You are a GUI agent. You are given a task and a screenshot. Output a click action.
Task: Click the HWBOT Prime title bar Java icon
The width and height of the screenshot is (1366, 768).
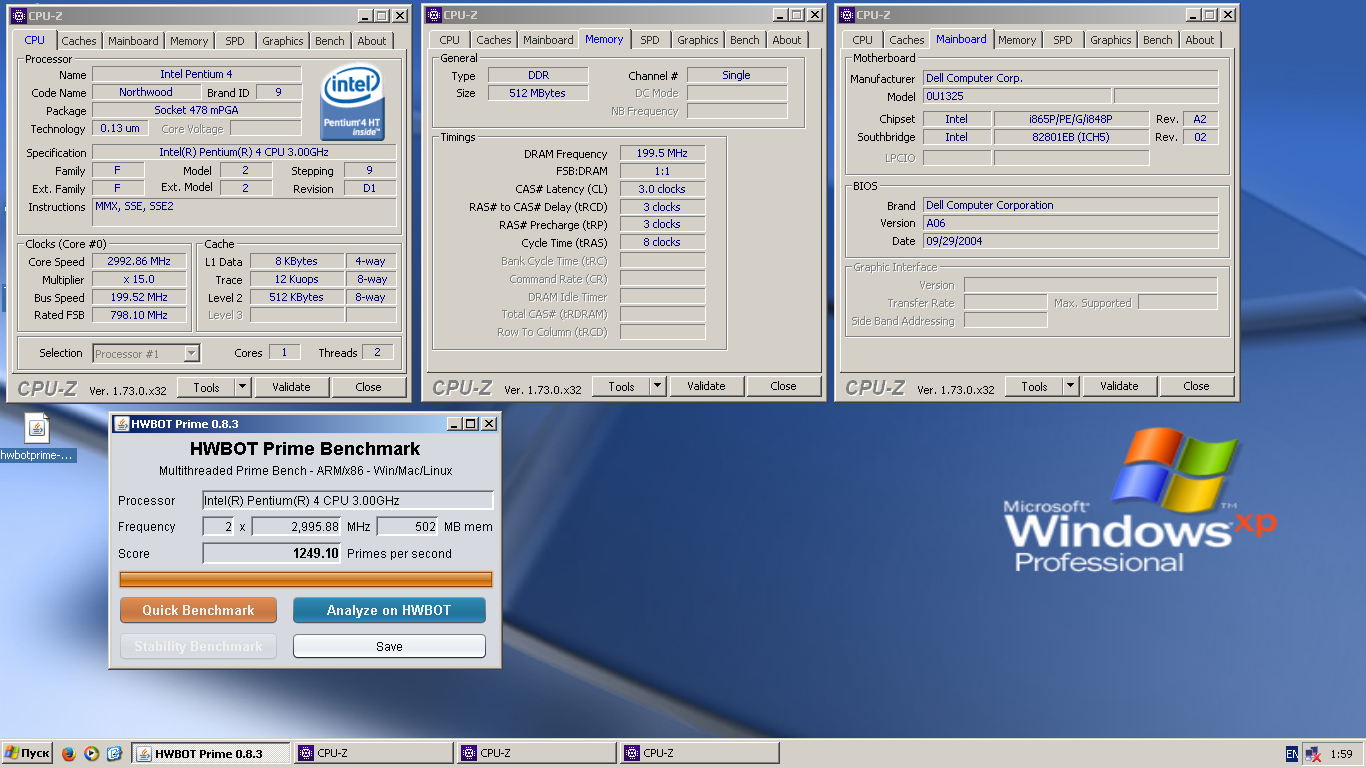122,424
